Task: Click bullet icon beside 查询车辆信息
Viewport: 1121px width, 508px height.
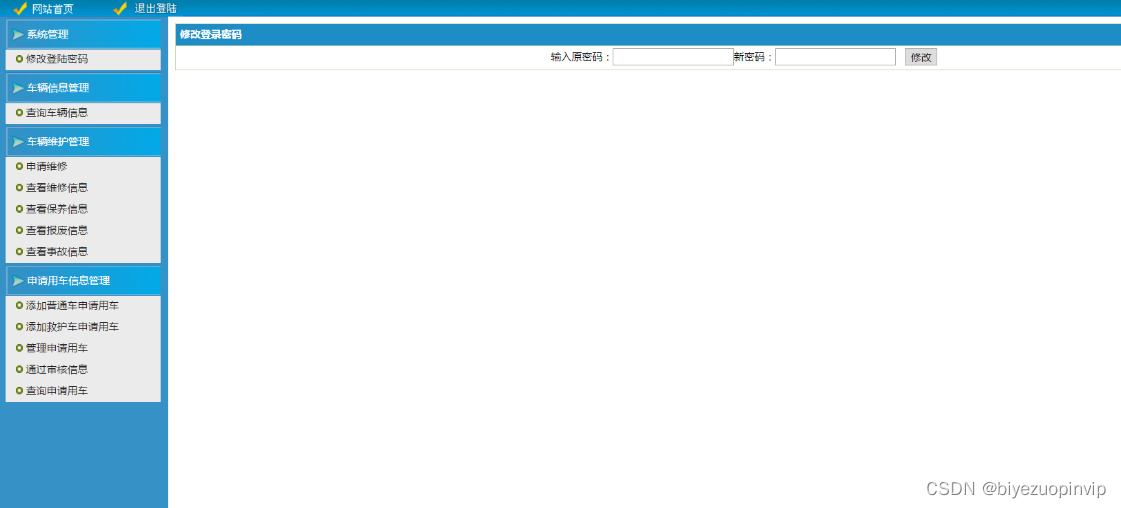Action: [x=19, y=113]
